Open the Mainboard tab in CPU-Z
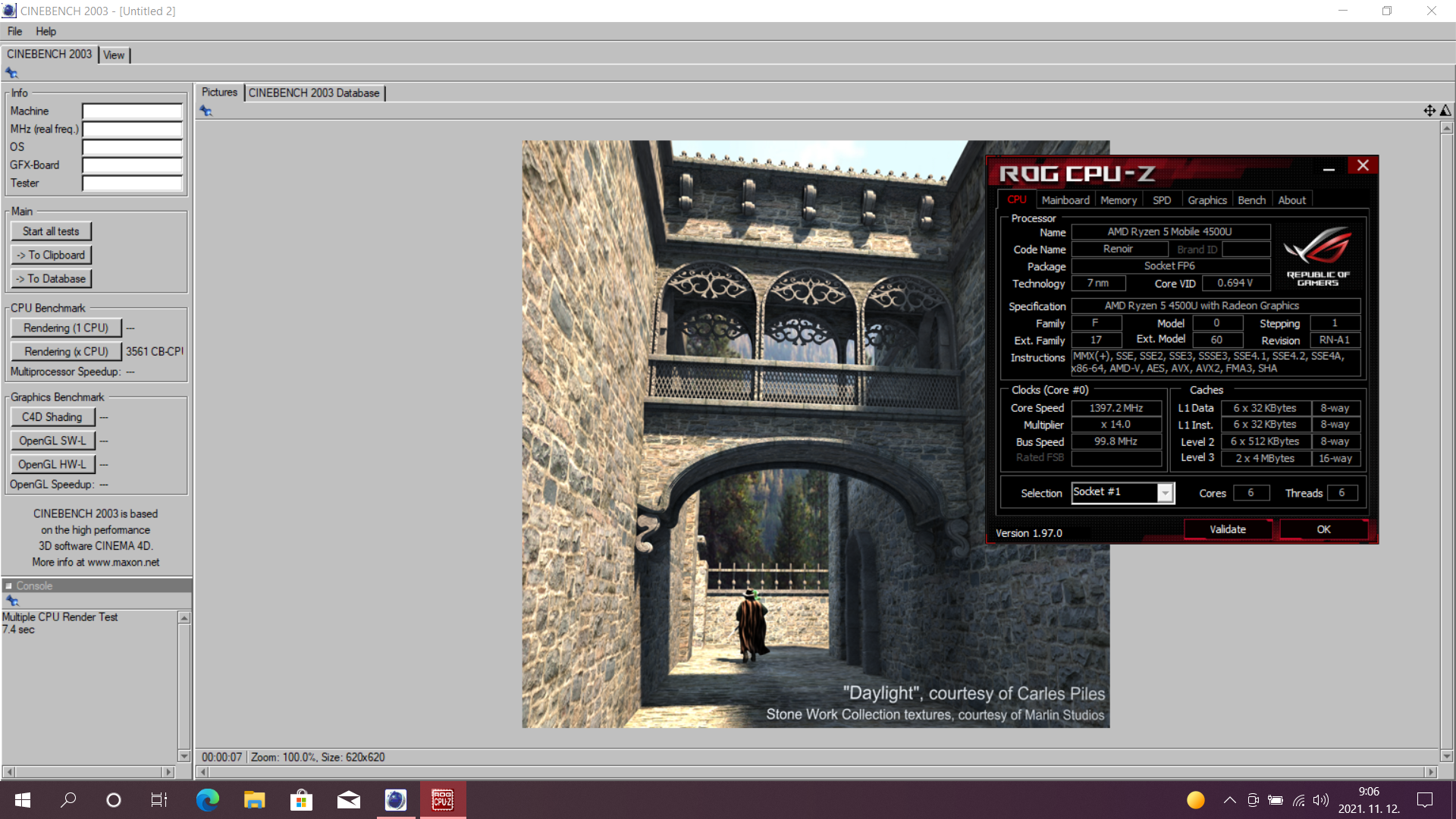The width and height of the screenshot is (1456, 819). pyautogui.click(x=1065, y=200)
